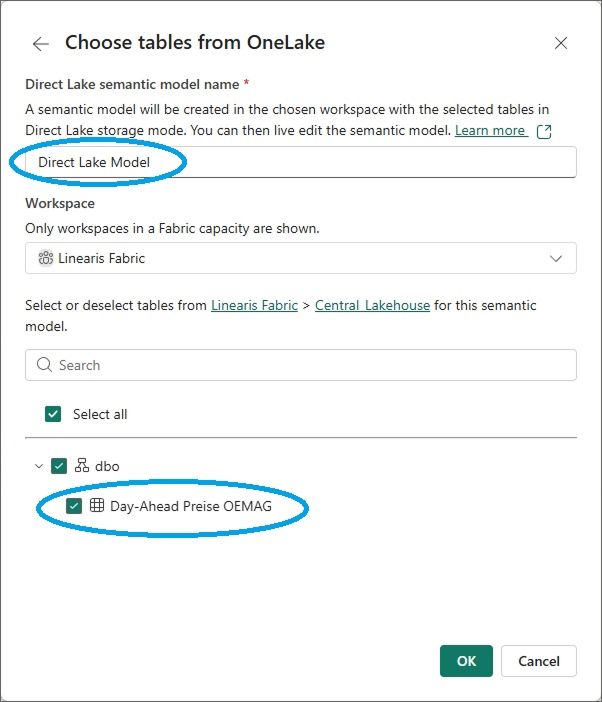602x702 pixels.
Task: Open the Learn more link
Action: coord(490,131)
